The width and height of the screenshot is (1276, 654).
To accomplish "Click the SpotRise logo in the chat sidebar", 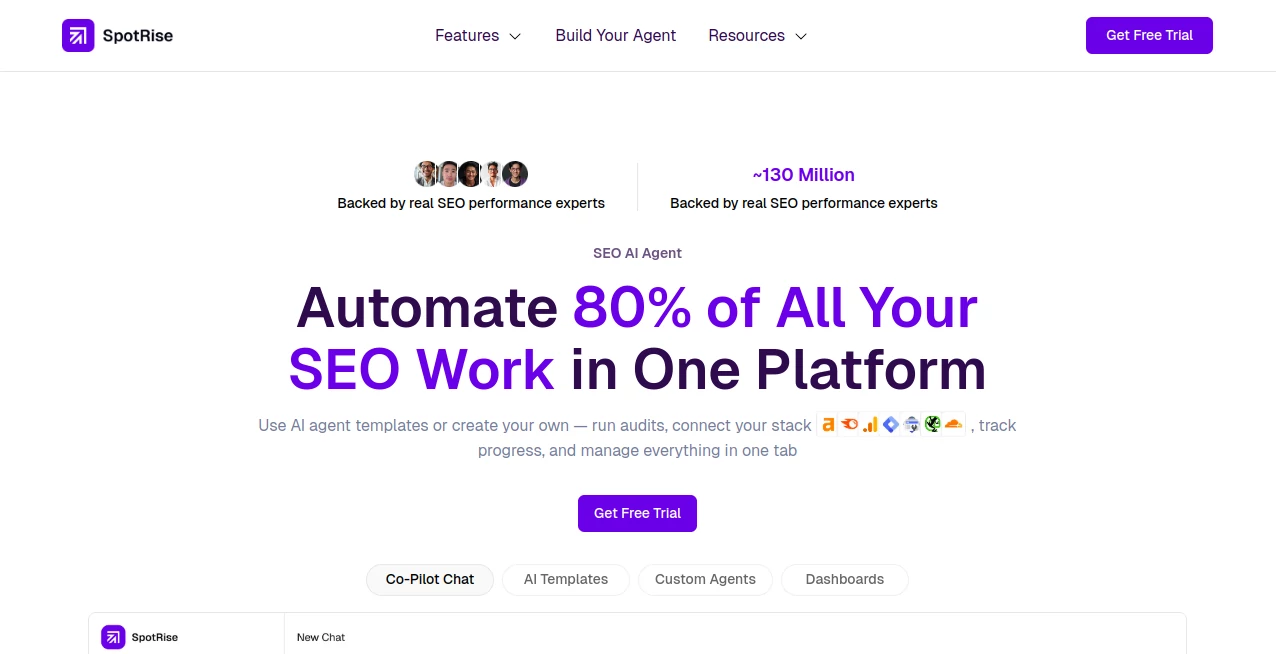I will pyautogui.click(x=112, y=637).
